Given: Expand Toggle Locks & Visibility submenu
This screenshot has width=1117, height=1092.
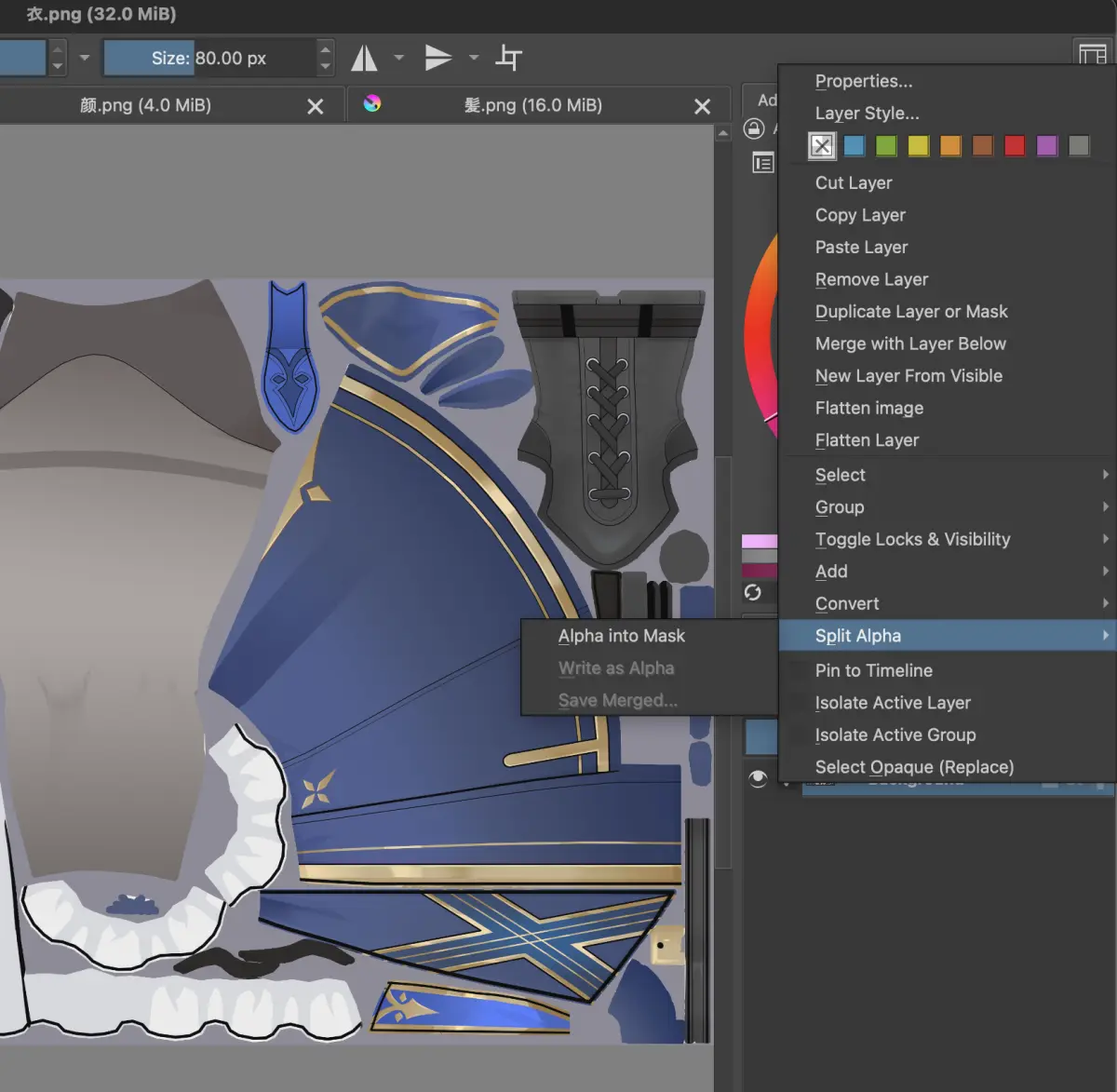Looking at the screenshot, I should pos(947,539).
